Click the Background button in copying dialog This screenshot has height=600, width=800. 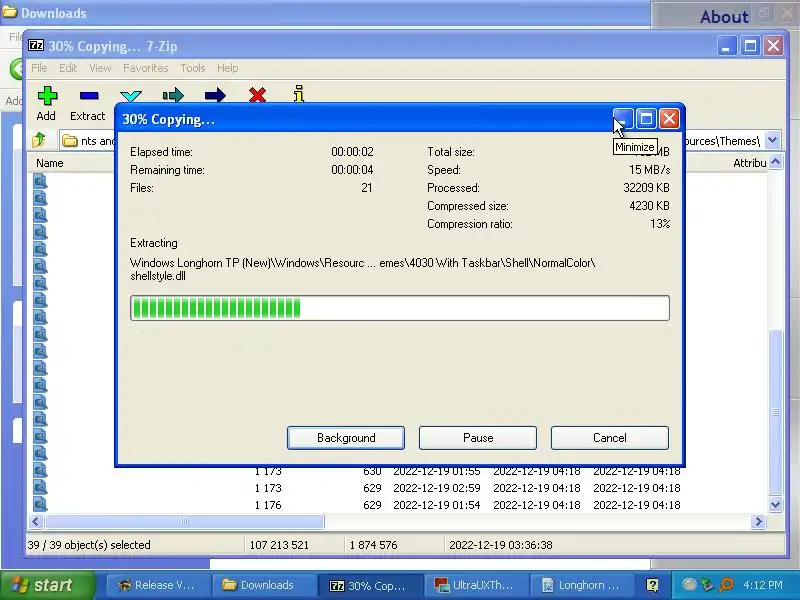point(346,438)
